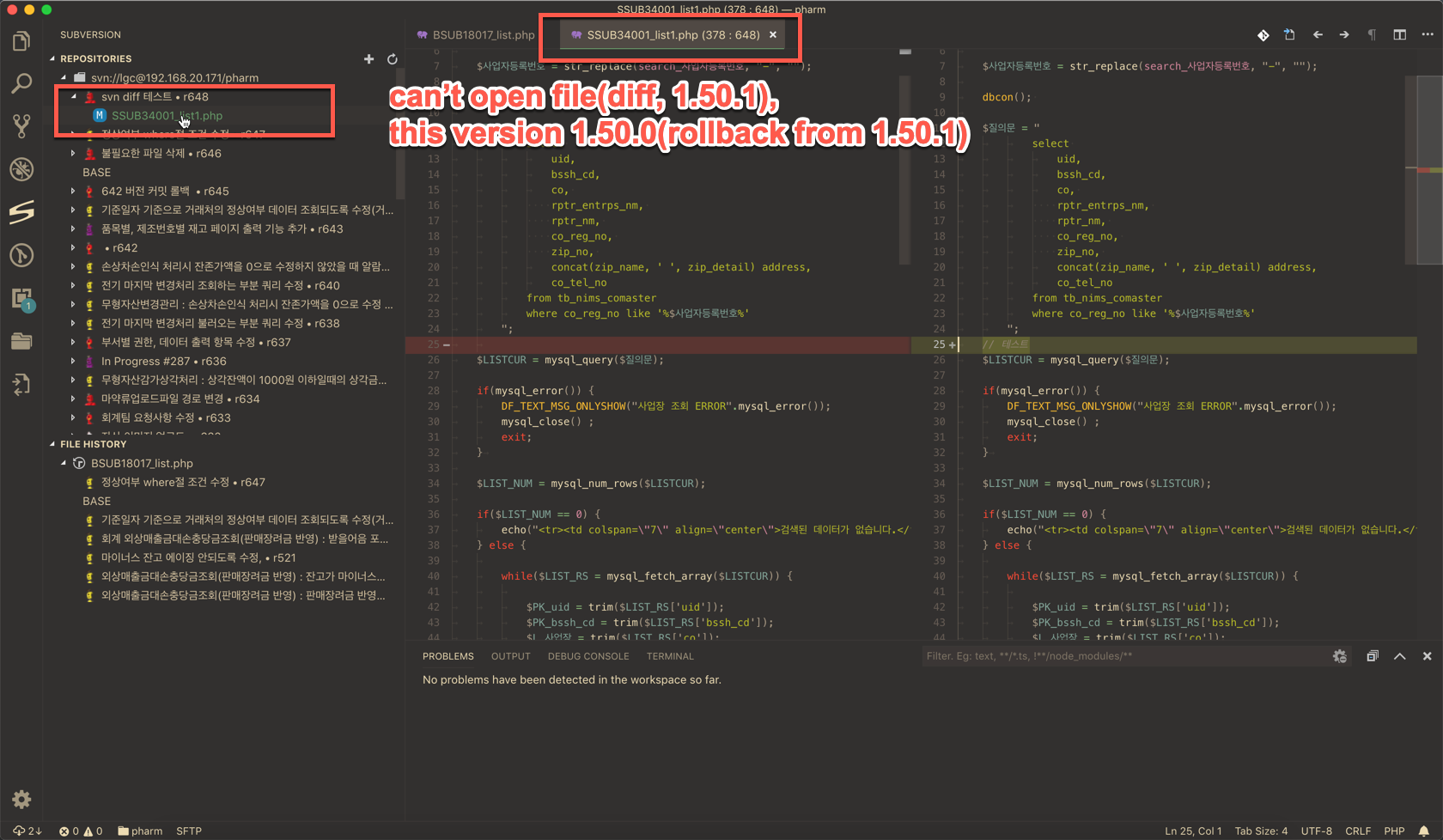Click sync status showing 2 down arrow
Viewport: 1443px width, 840px height.
click(x=27, y=831)
